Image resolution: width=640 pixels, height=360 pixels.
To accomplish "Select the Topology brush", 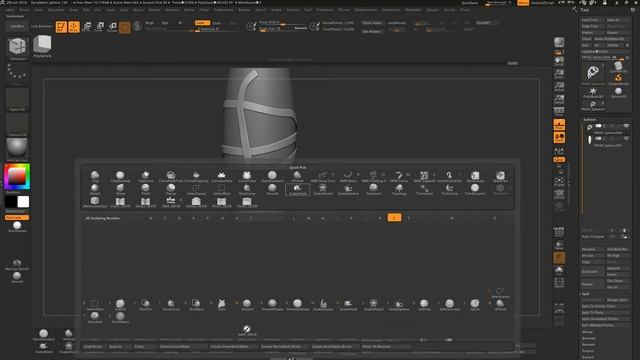I will click(x=399, y=189).
